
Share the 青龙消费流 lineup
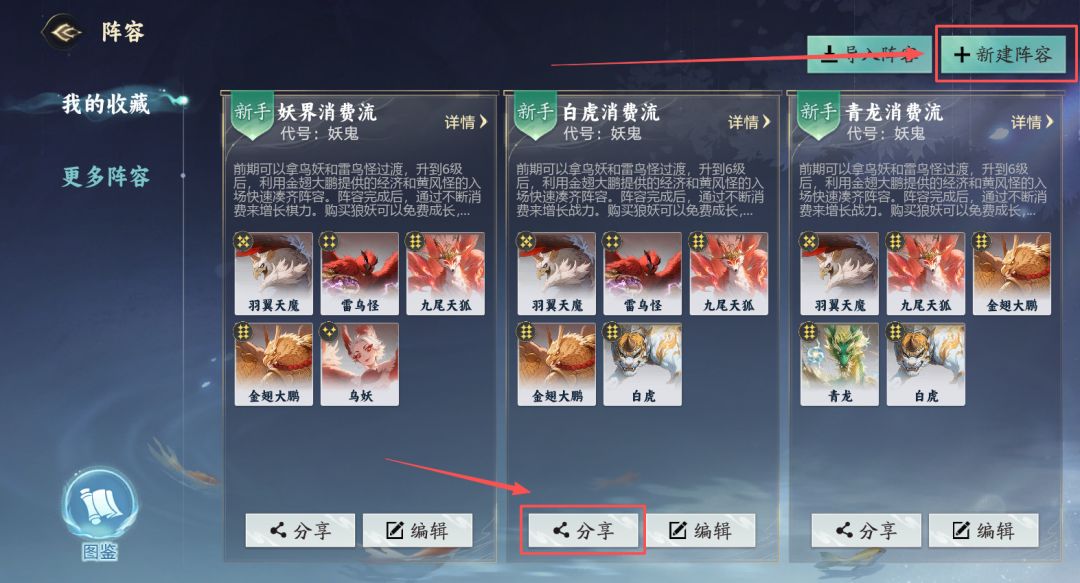pyautogui.click(x=866, y=530)
